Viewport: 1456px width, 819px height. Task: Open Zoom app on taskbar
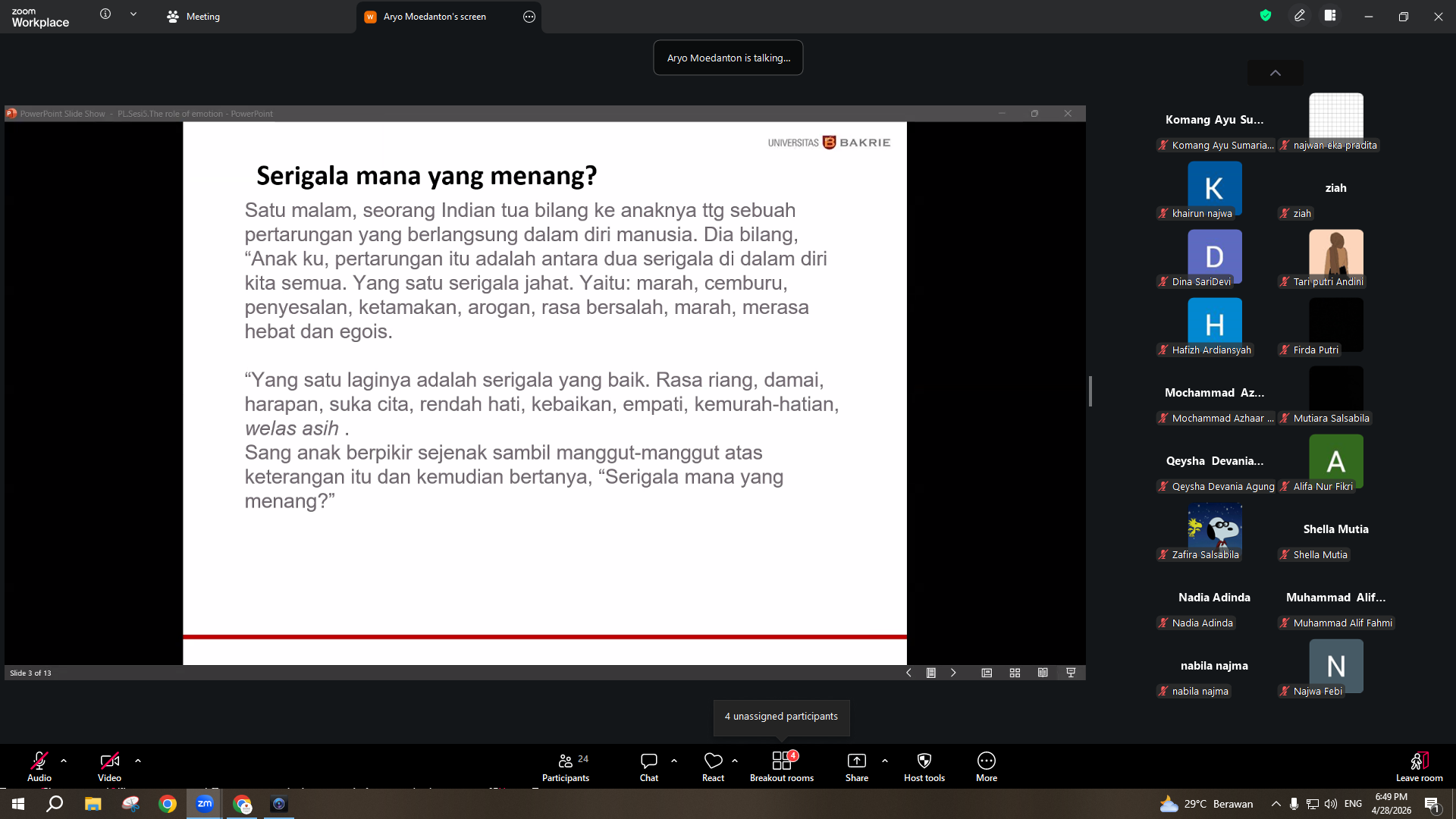click(205, 804)
